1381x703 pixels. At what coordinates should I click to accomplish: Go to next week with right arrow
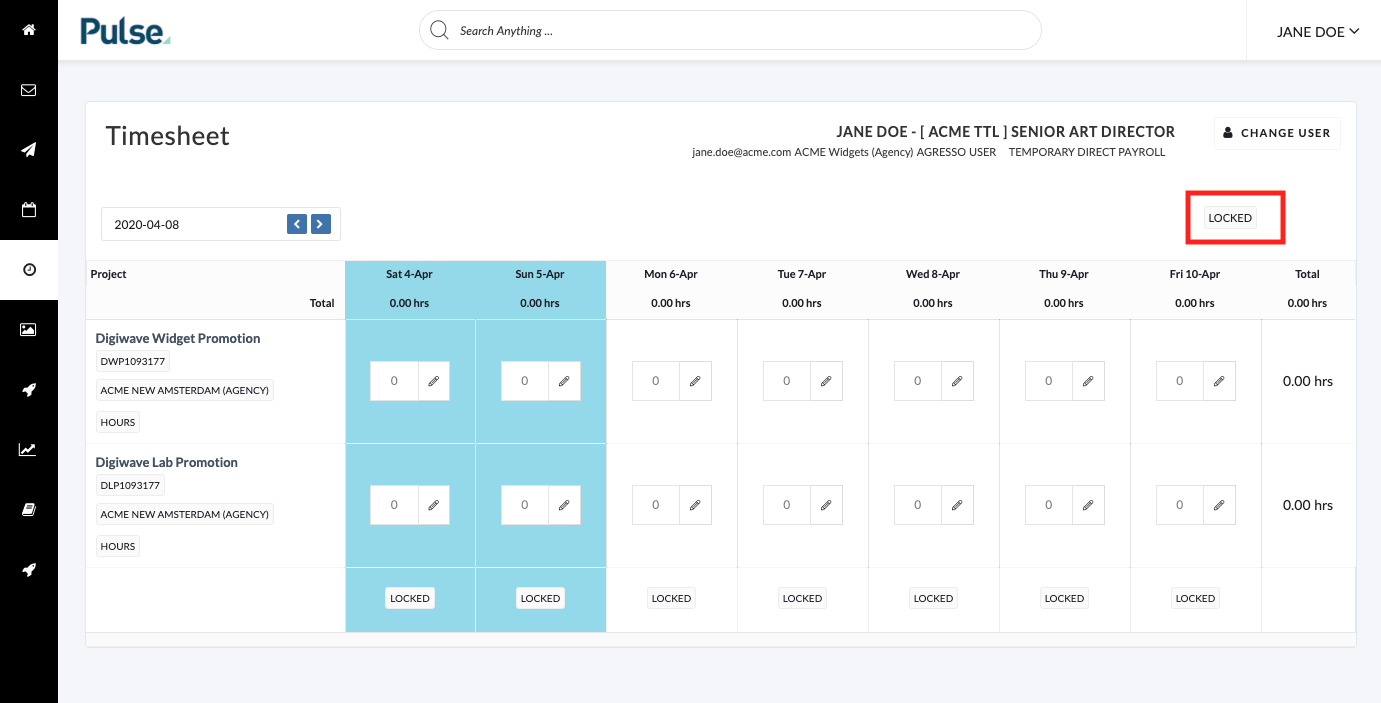coord(320,224)
